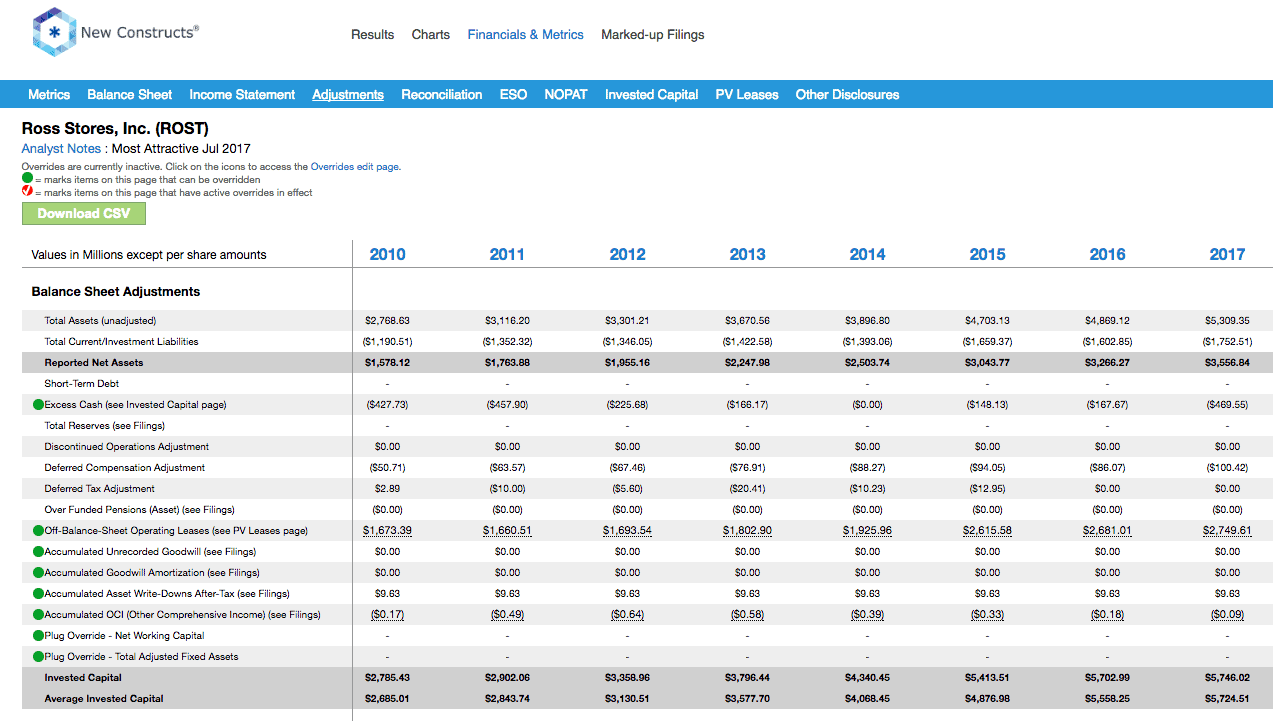Select Financials & Metrics tab

525,34
